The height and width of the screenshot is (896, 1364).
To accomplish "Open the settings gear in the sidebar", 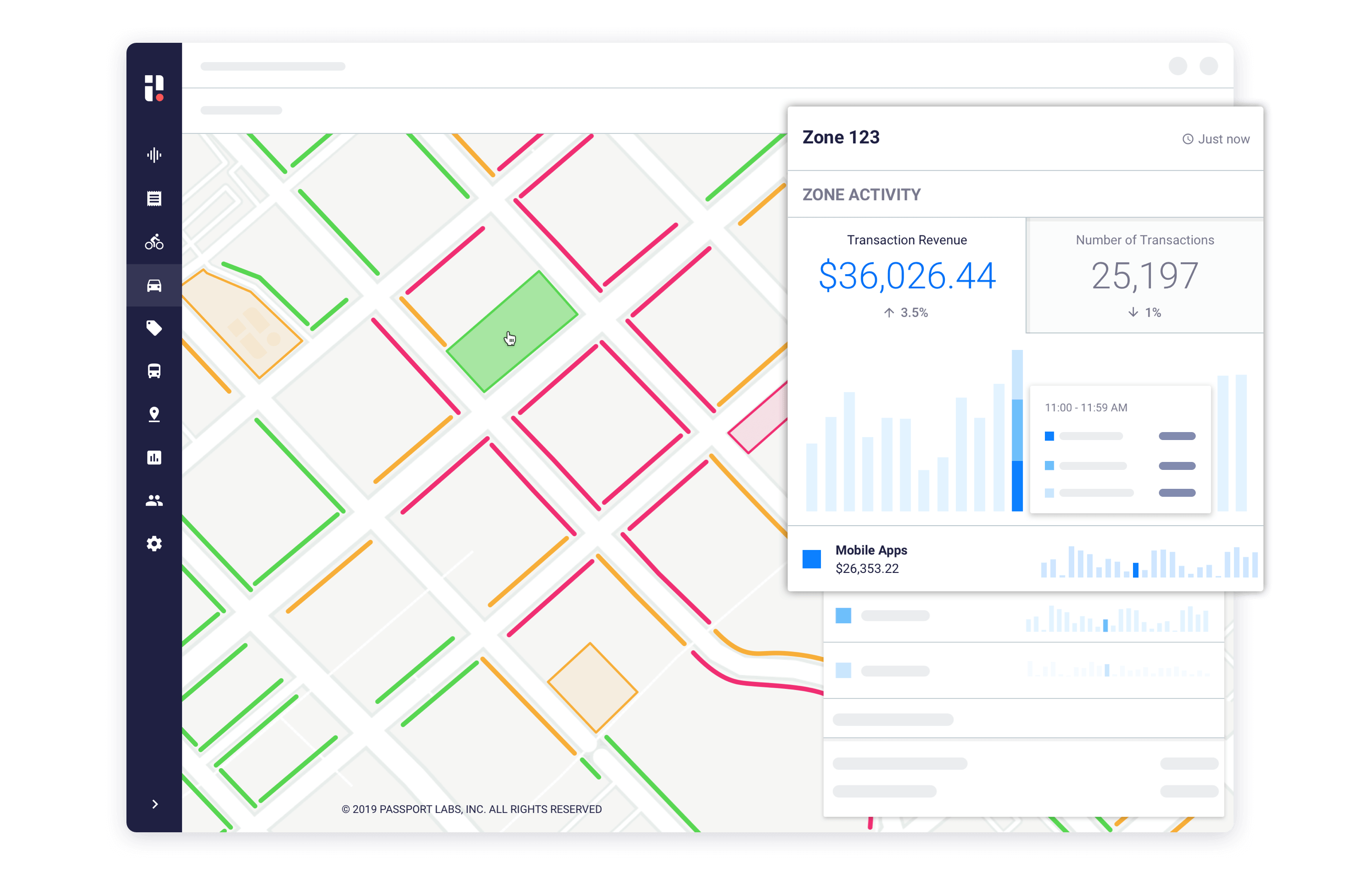I will [154, 544].
